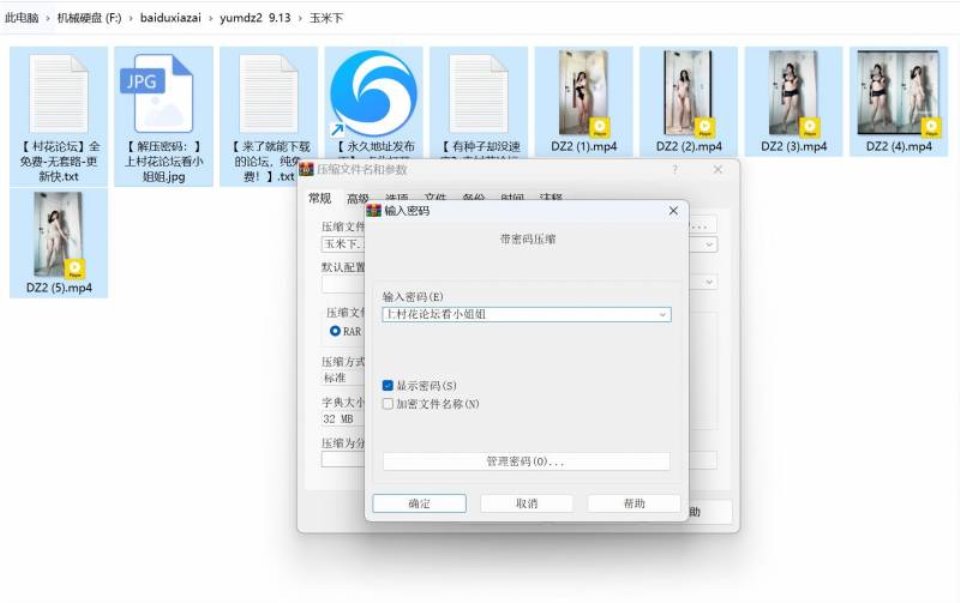Select the RAR format radio button
This screenshot has height=603, width=960.
(335, 331)
